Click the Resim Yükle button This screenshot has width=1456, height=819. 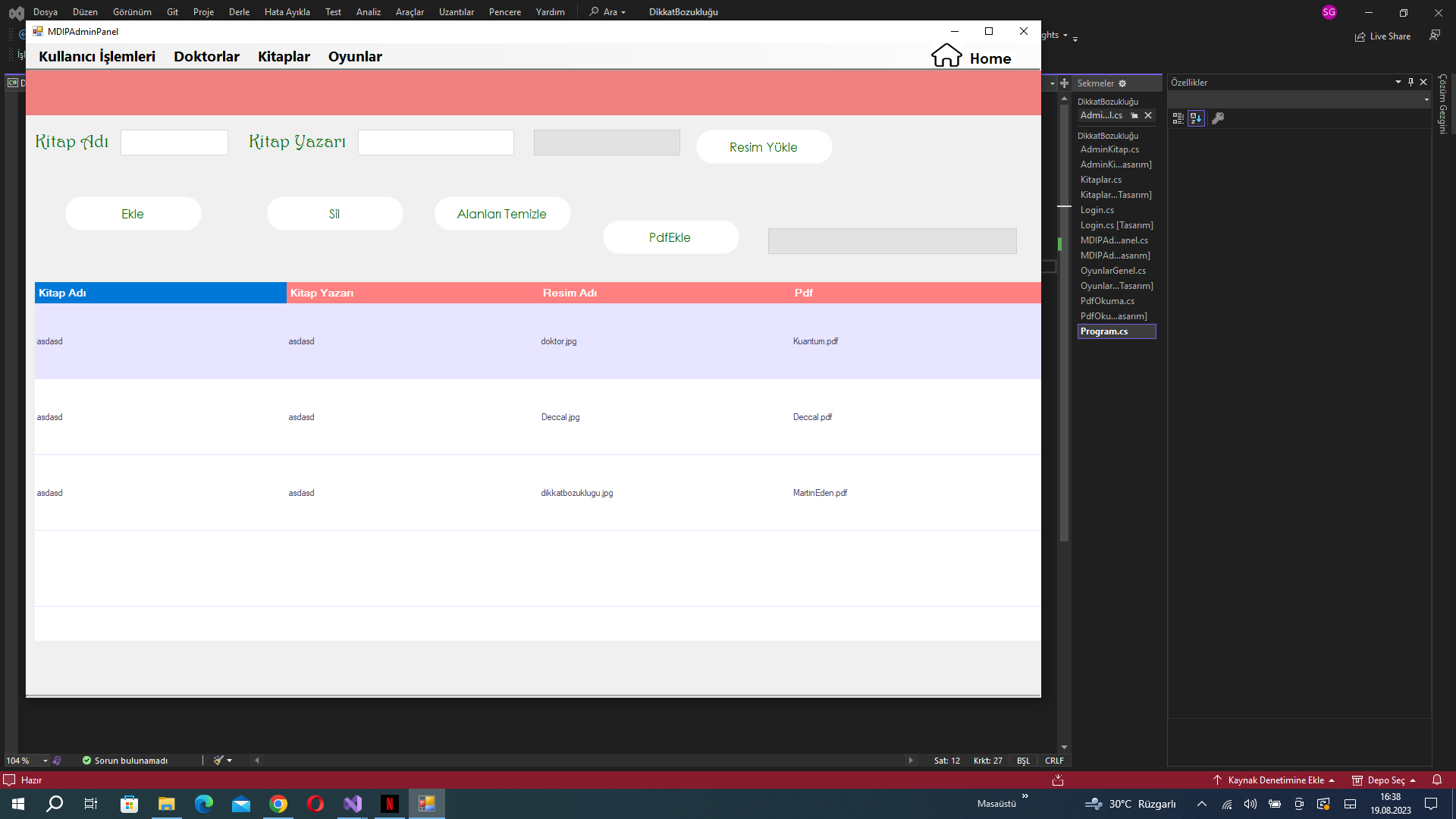tap(764, 147)
